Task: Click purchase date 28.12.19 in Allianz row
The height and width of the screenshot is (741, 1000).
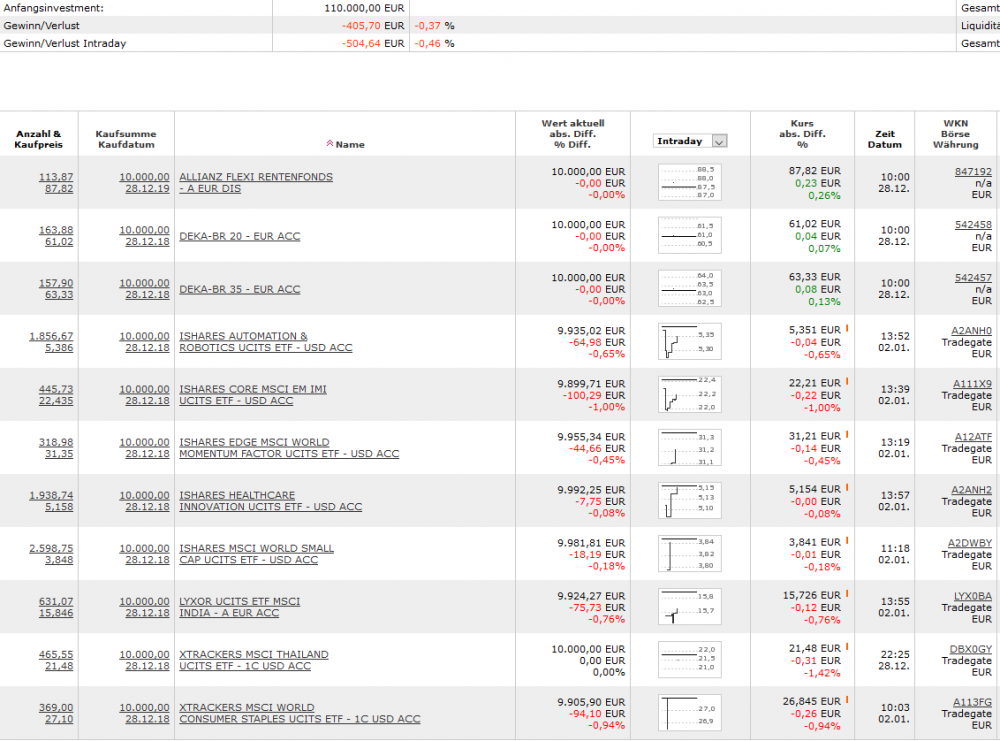Action: click(147, 189)
